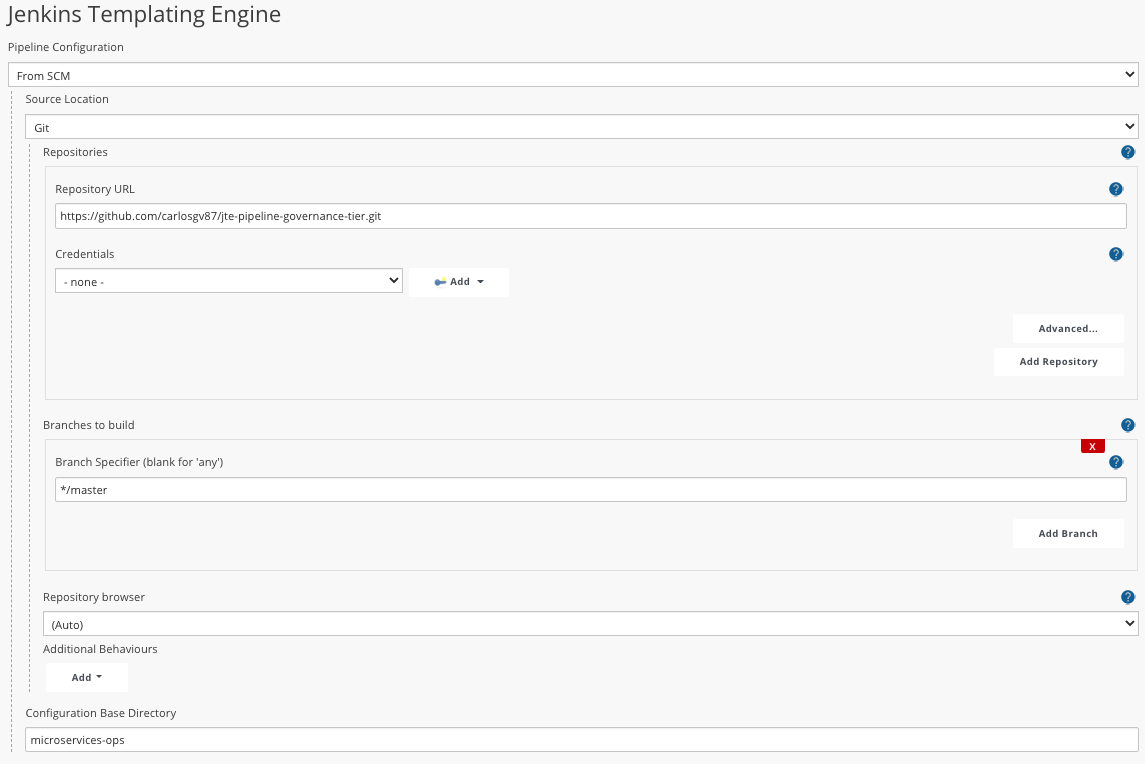Click the Add Branch button
The width and height of the screenshot is (1145, 764).
tap(1068, 533)
